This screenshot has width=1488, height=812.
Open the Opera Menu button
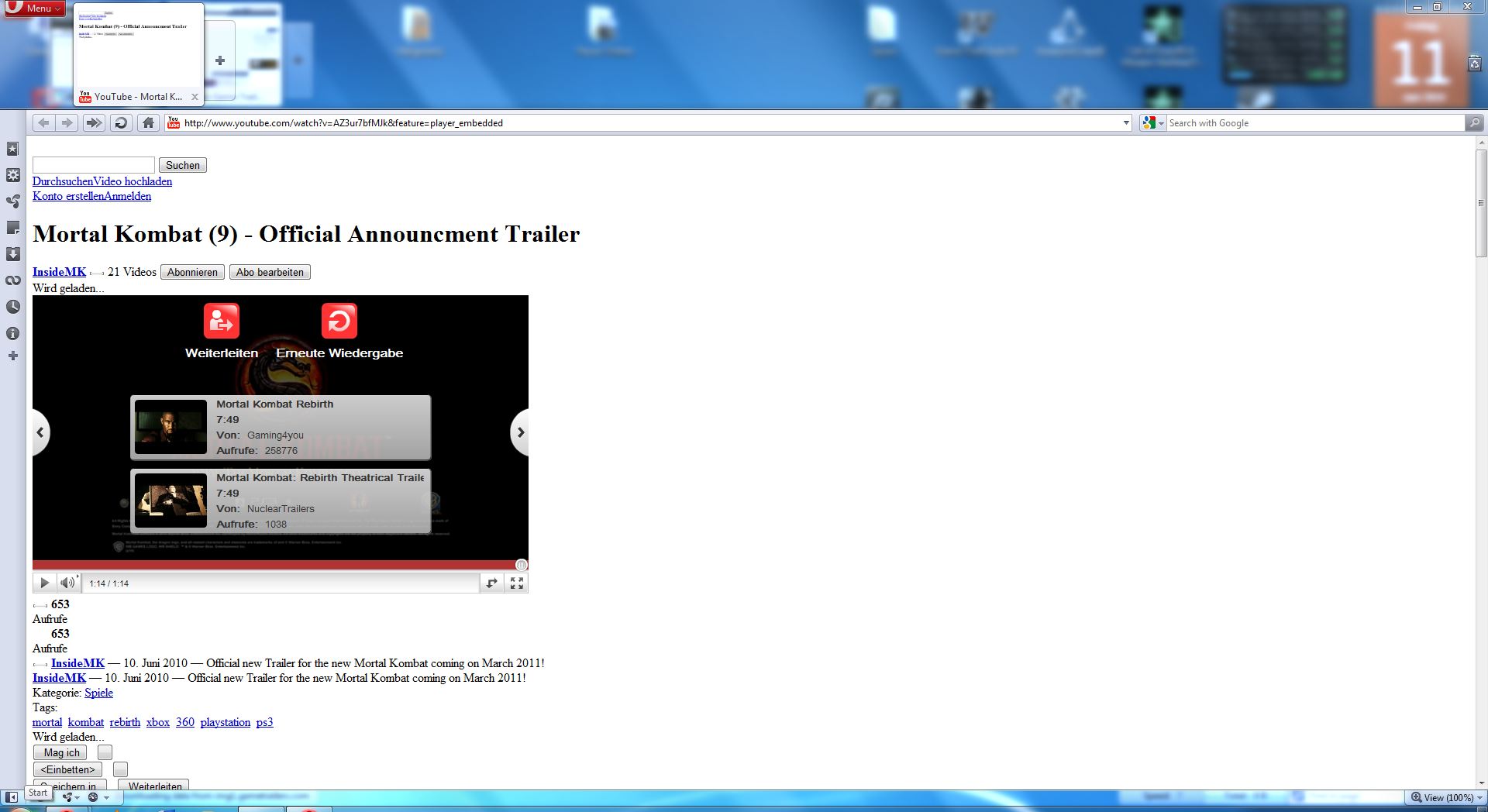coord(33,9)
